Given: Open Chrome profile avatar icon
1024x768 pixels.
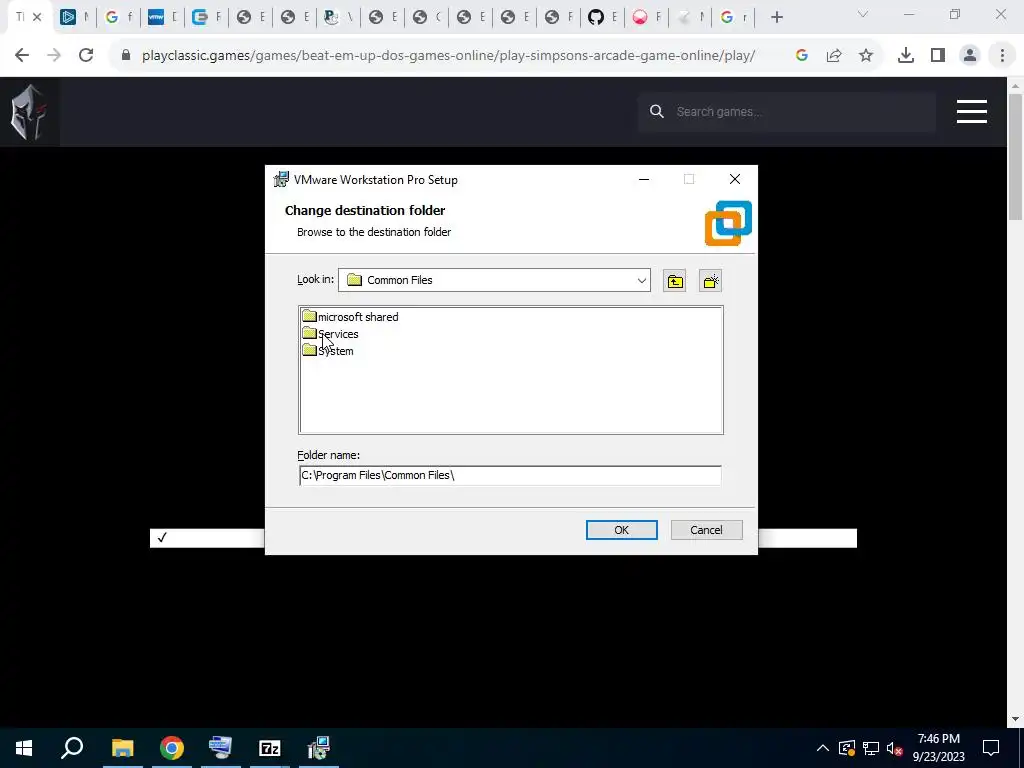Looking at the screenshot, I should pos(970,56).
